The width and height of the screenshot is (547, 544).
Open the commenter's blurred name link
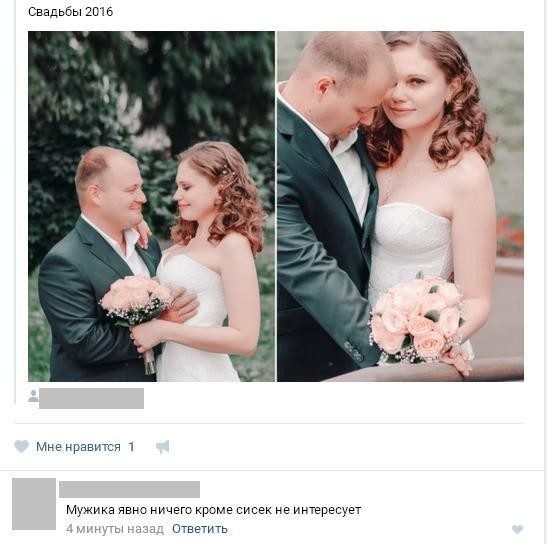pos(129,489)
